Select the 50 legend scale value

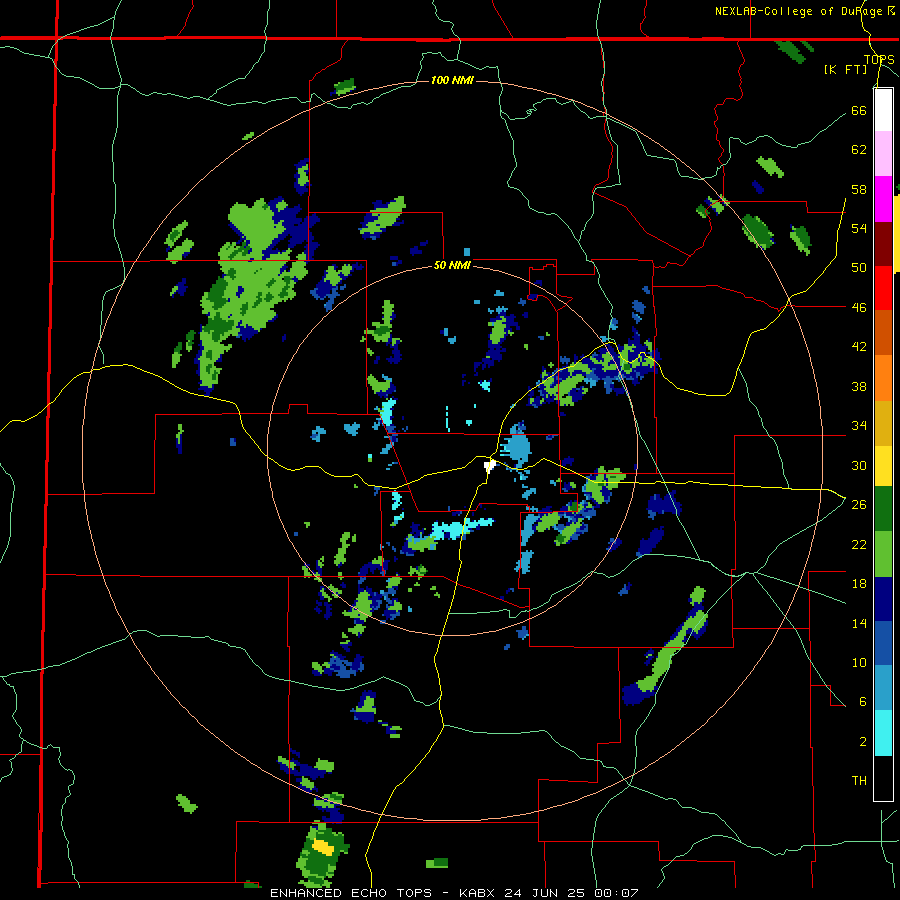tap(859, 267)
